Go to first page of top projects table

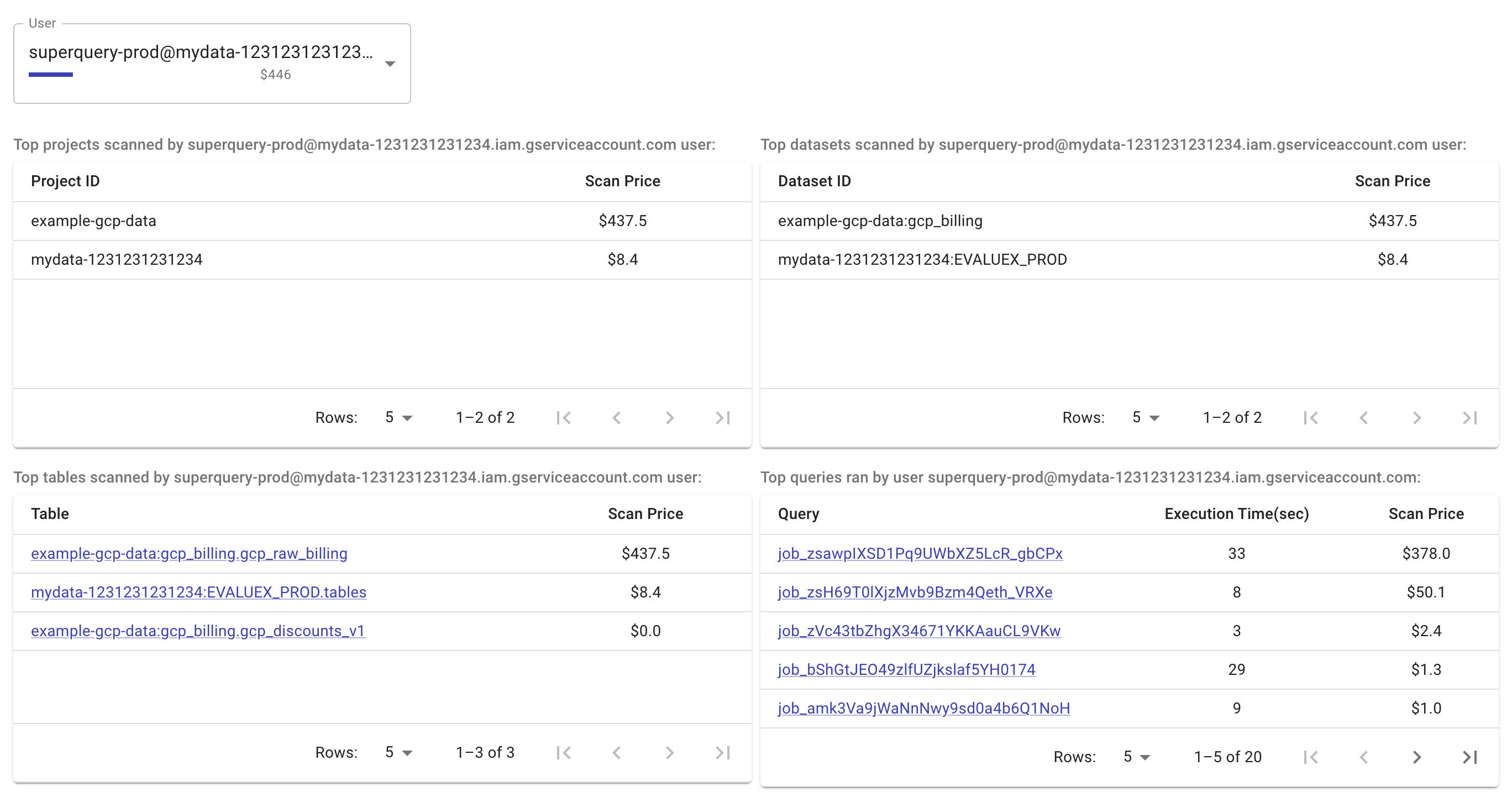point(564,417)
